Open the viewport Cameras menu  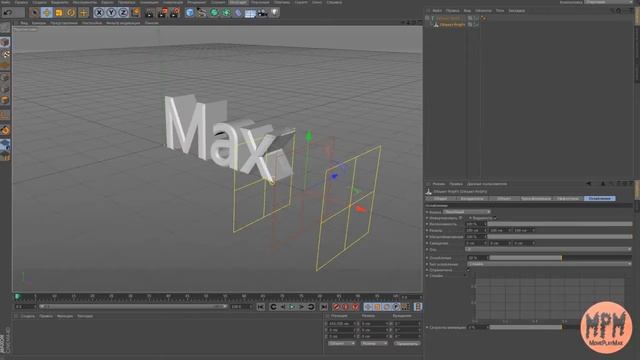pyautogui.click(x=39, y=23)
